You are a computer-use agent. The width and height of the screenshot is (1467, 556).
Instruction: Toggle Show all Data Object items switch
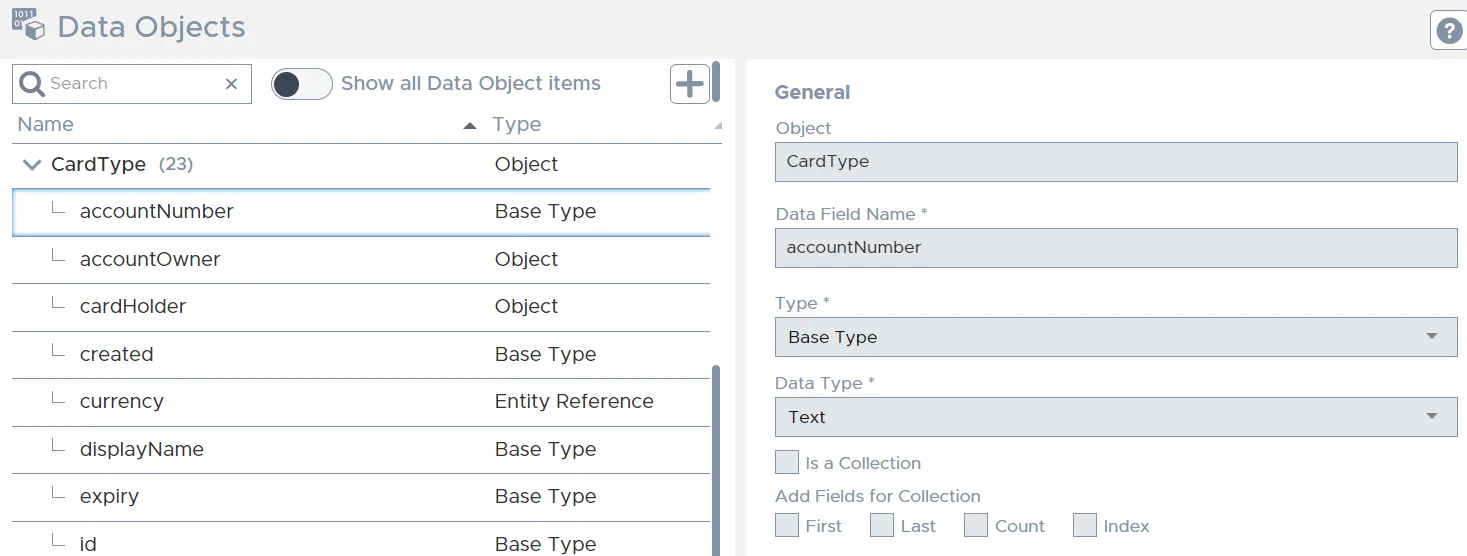(x=302, y=84)
